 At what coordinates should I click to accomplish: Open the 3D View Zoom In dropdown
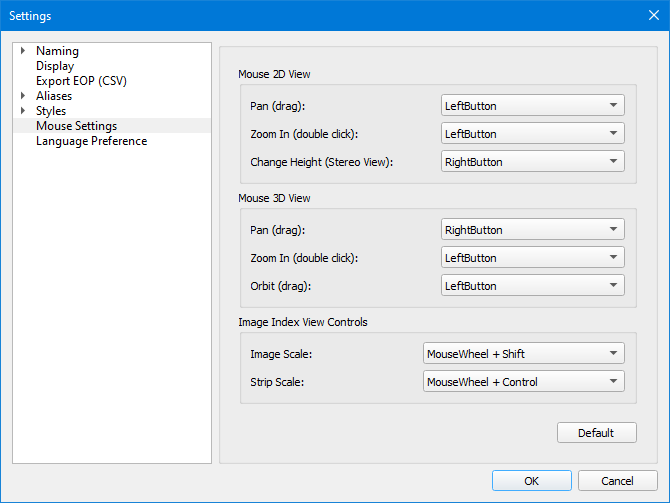532,257
